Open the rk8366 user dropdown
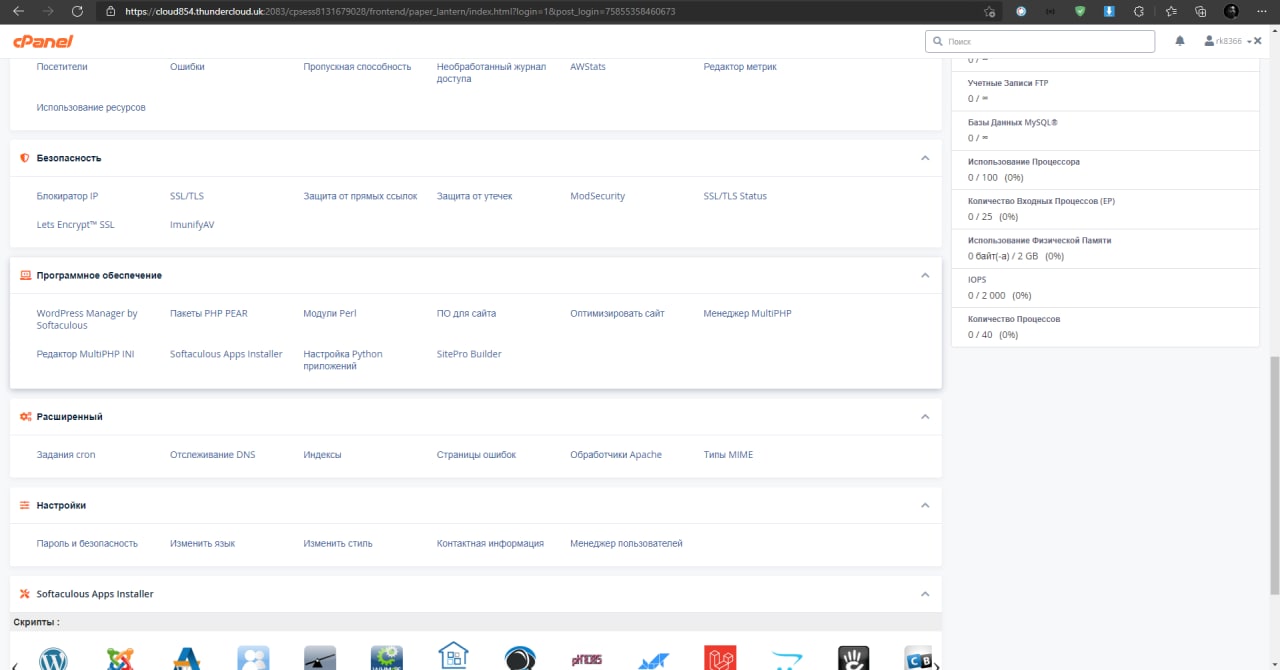 tap(1228, 41)
